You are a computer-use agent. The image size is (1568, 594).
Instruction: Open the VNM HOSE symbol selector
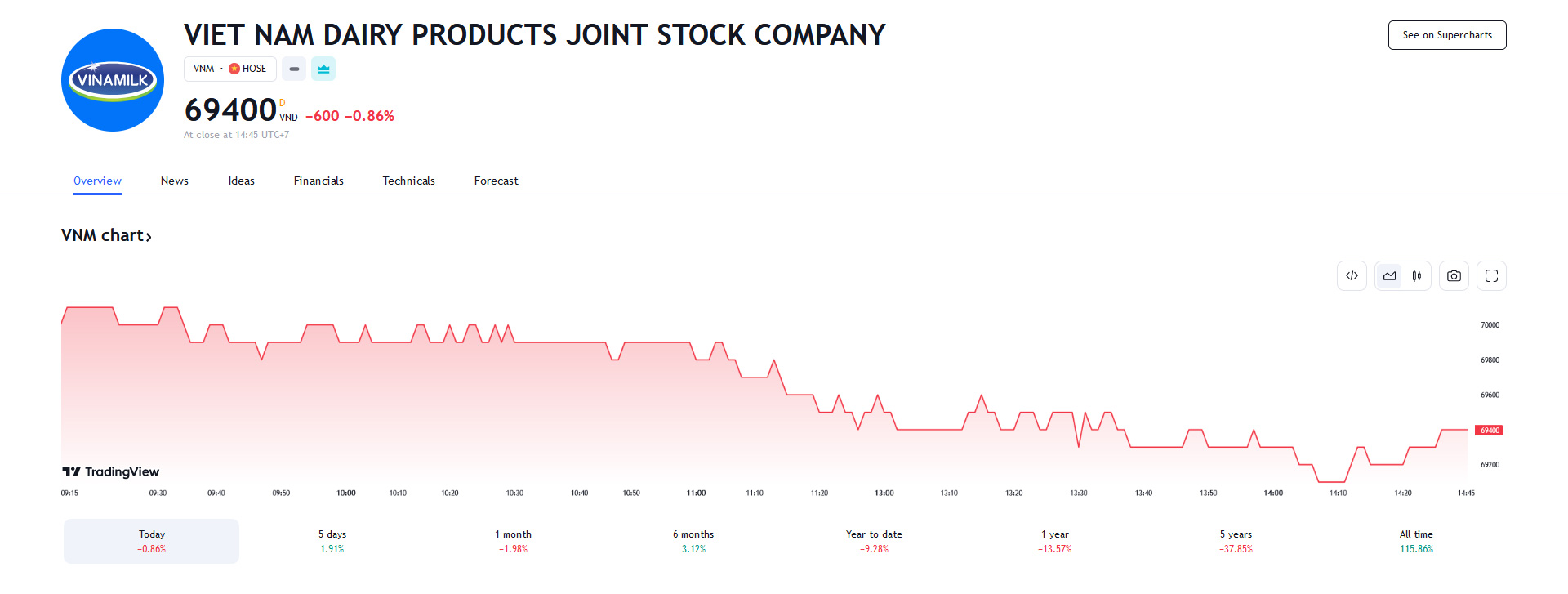229,69
